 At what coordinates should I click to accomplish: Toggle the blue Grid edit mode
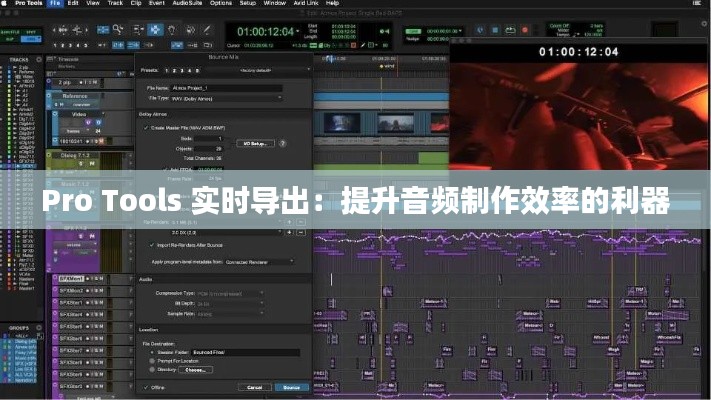click(30, 39)
